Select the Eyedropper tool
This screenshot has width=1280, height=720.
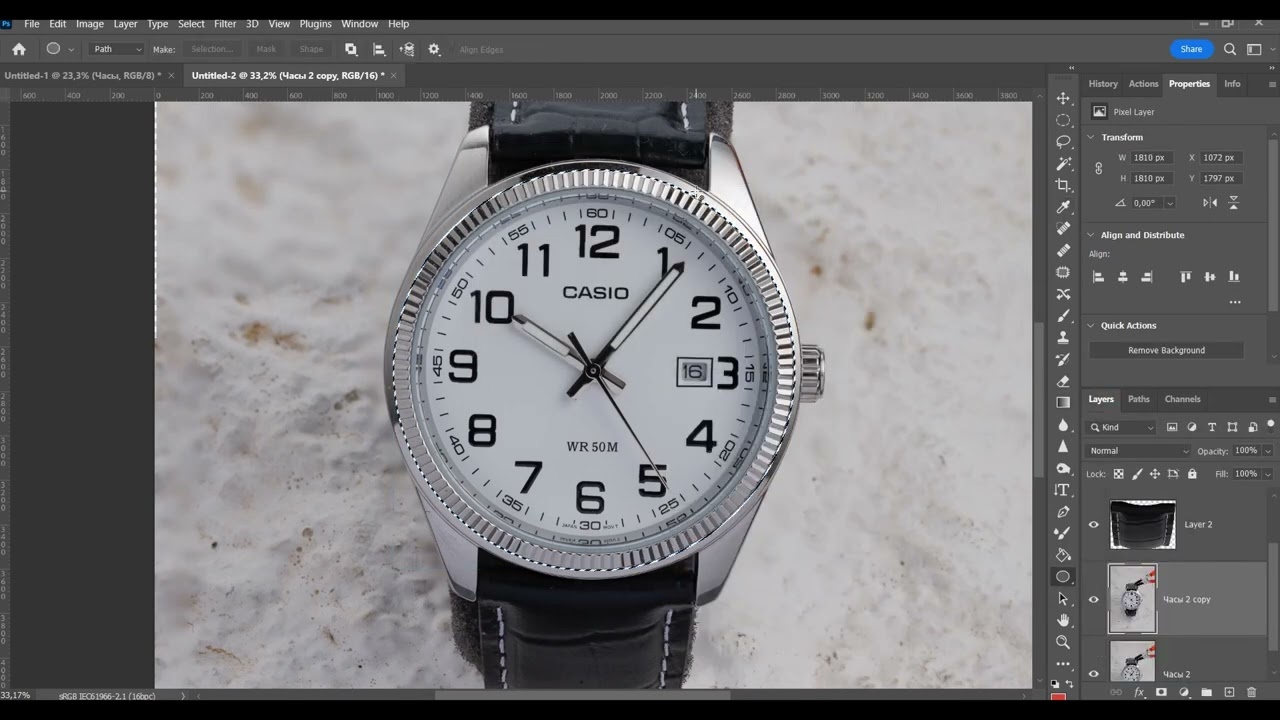click(x=1063, y=207)
